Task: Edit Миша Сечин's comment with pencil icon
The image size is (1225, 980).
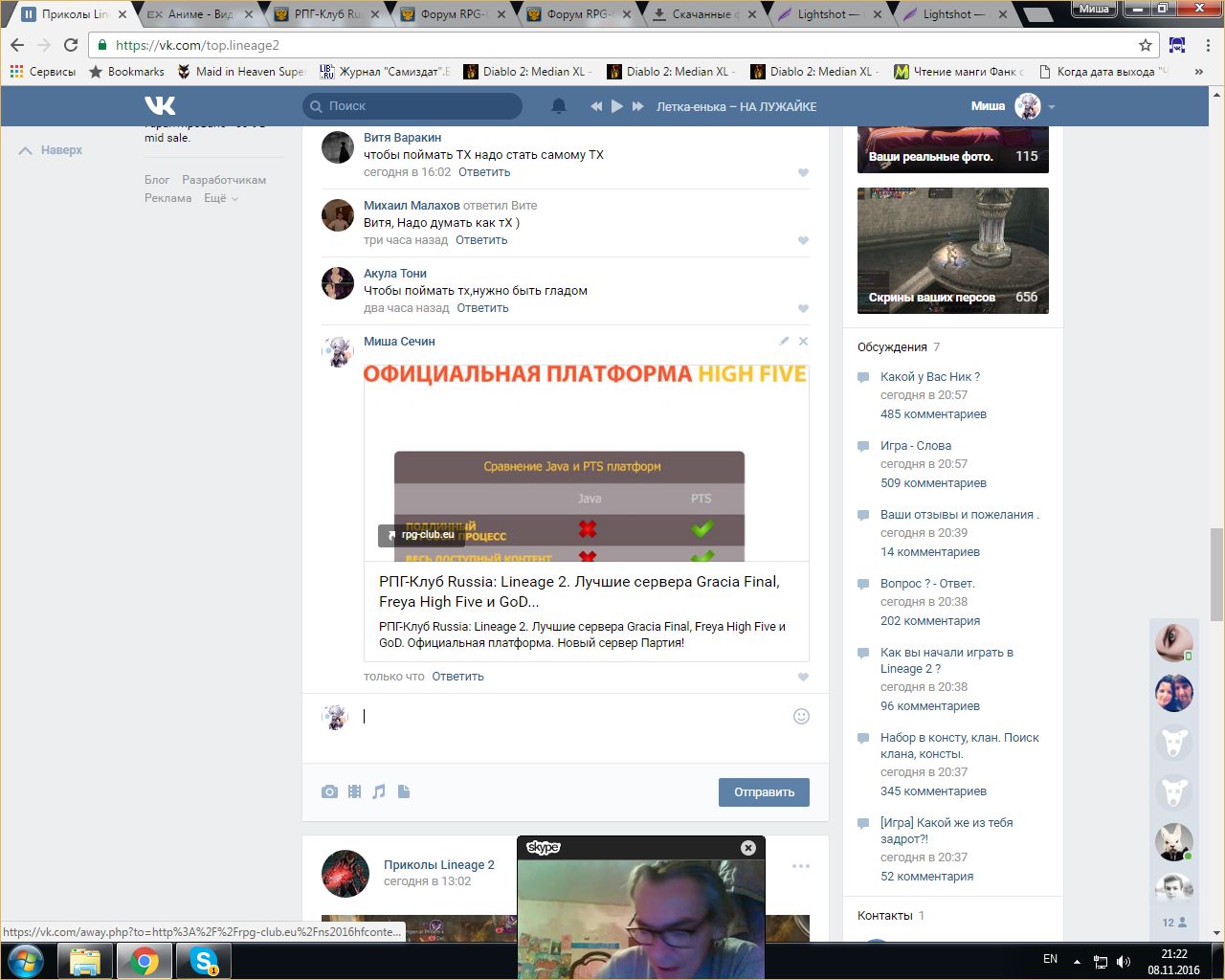Action: coord(784,341)
